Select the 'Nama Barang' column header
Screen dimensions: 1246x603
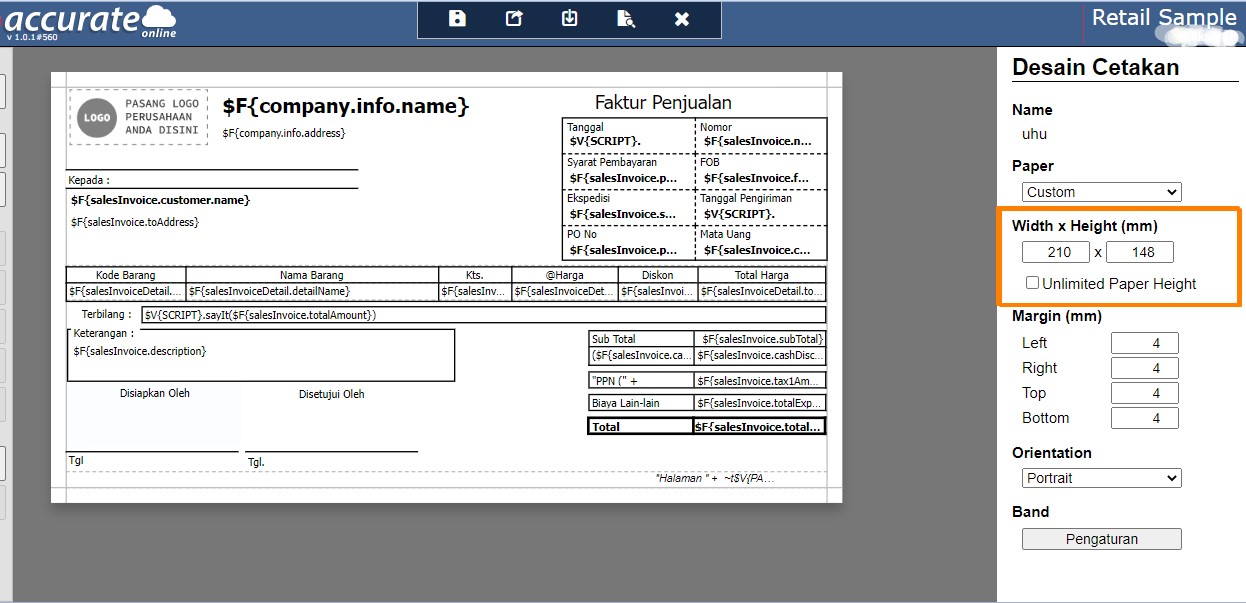(x=312, y=275)
